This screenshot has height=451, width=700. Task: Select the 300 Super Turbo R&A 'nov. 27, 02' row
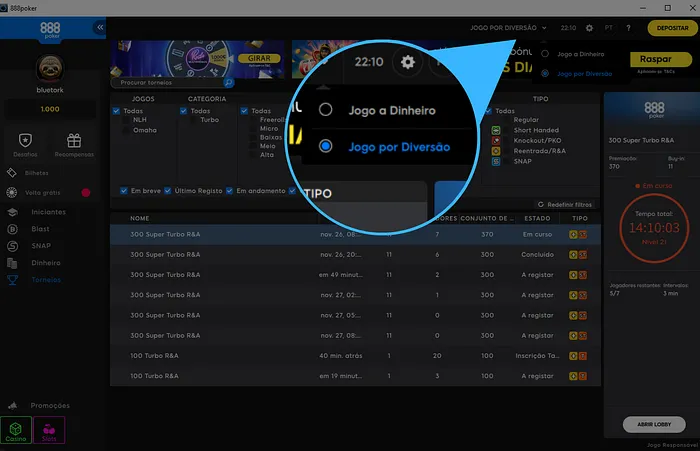(x=355, y=295)
